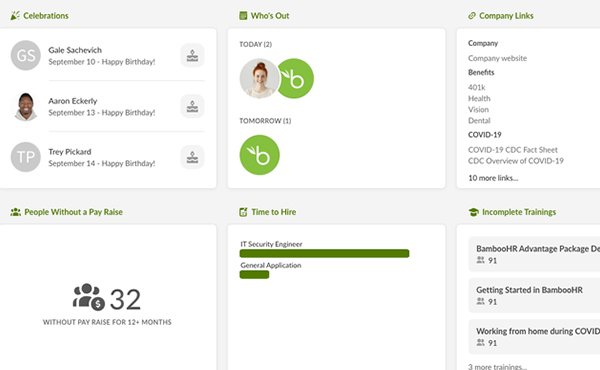Open the CDC Overview of COVID-19 link
The width and height of the screenshot is (600, 370).
tap(516, 161)
